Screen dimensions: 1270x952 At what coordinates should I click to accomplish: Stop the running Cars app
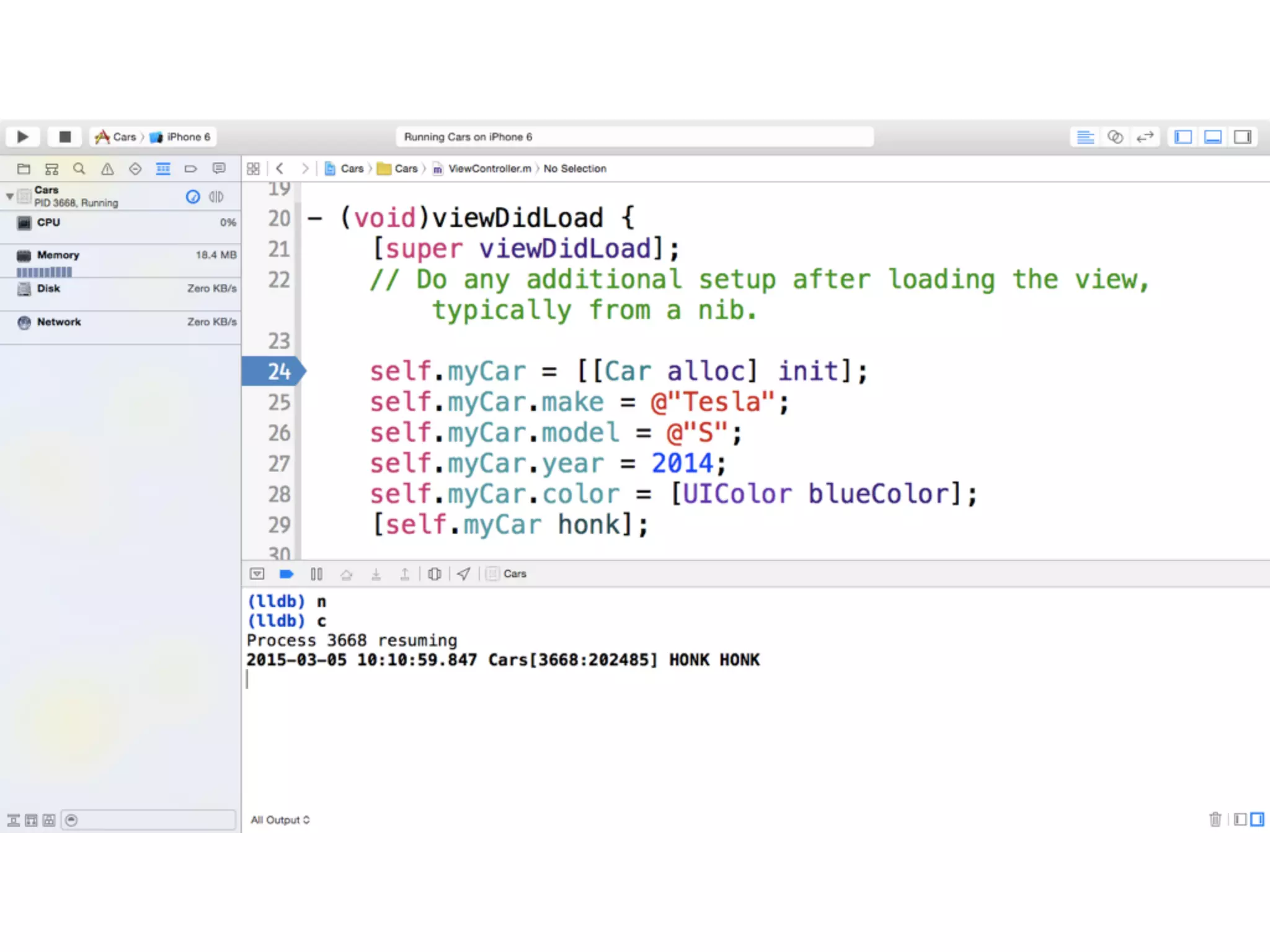click(x=64, y=137)
